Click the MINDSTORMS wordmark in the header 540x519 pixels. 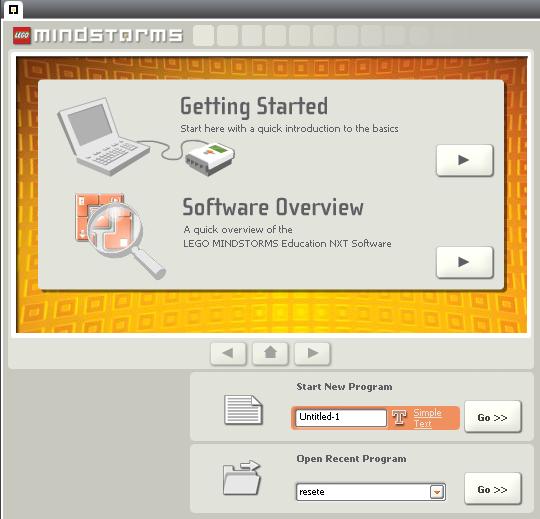click(108, 35)
